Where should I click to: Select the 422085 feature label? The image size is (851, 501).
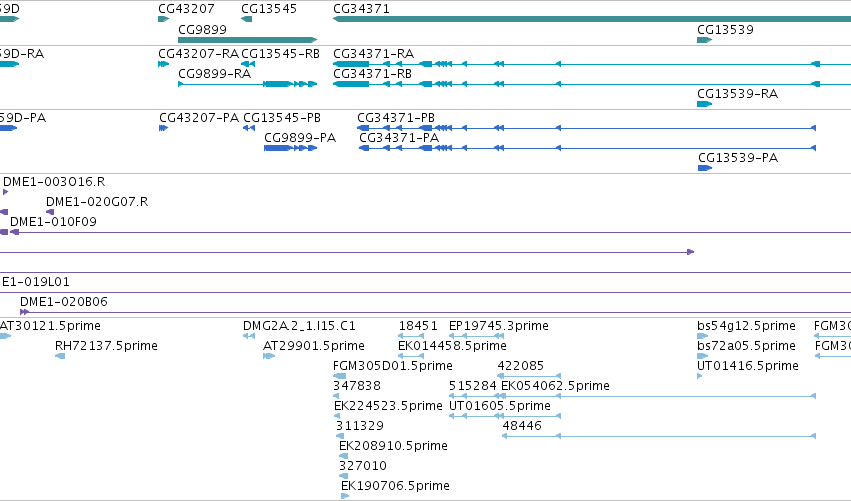pos(520,366)
